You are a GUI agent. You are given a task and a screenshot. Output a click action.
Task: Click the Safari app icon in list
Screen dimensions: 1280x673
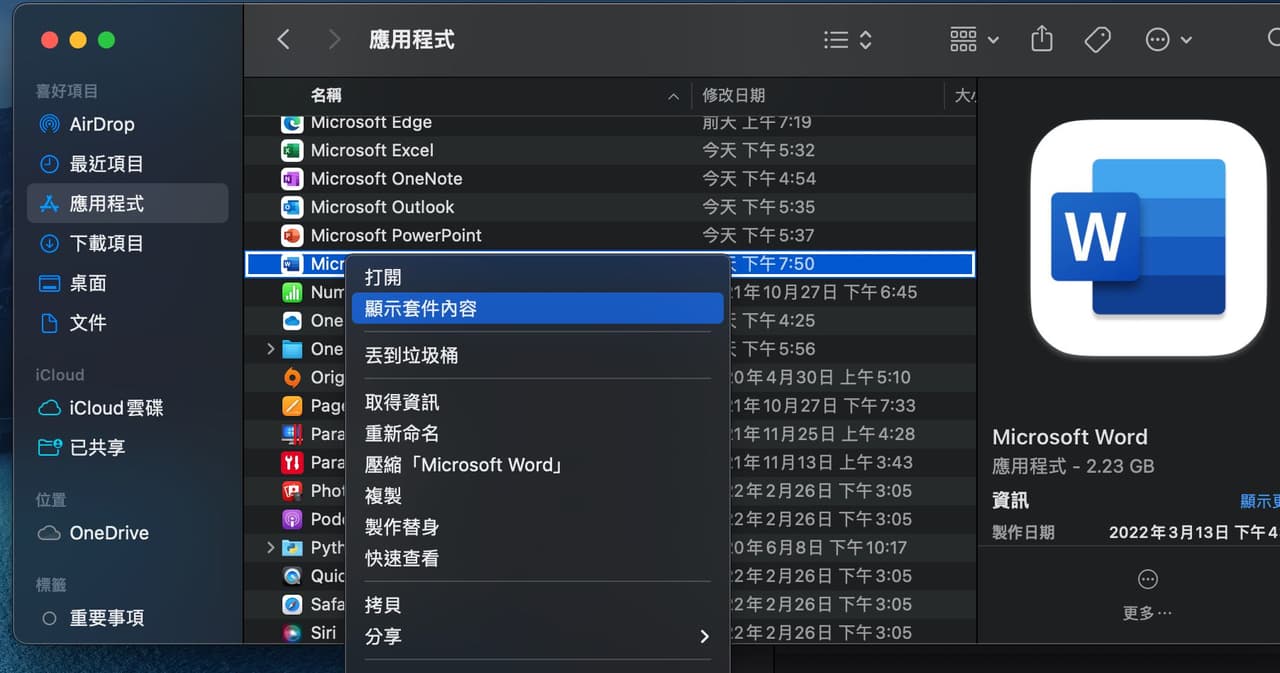pos(292,604)
